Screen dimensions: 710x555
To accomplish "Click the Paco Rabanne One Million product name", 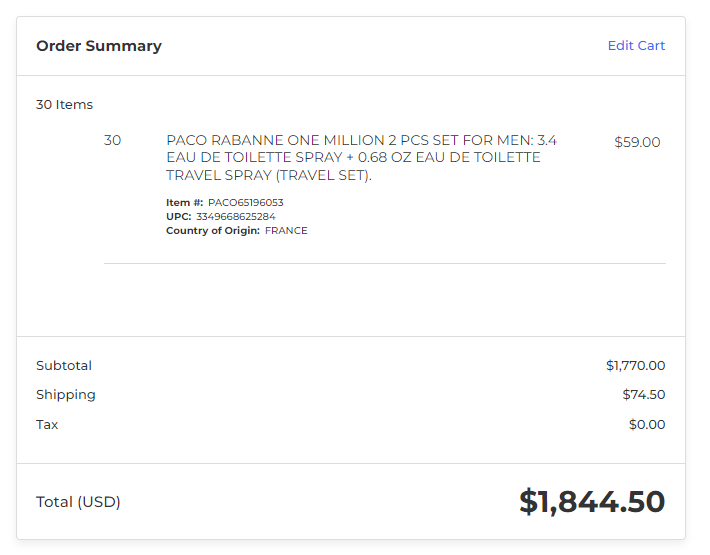I will [x=361, y=158].
